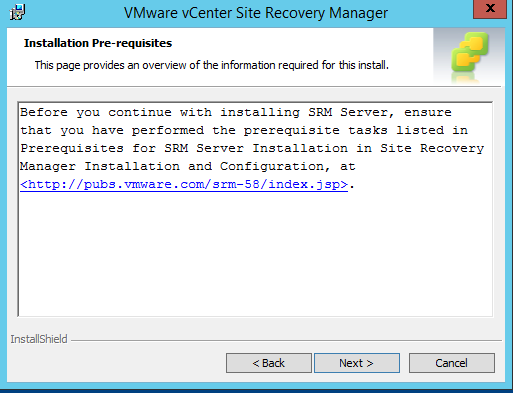Click the line starting 'that you have performed'

(244, 130)
